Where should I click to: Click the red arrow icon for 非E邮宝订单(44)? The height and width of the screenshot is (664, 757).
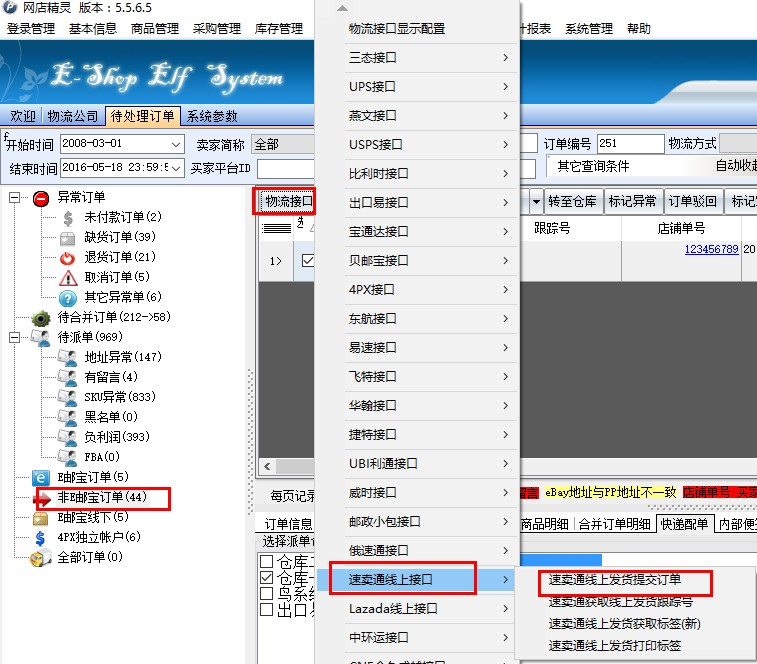(x=43, y=499)
